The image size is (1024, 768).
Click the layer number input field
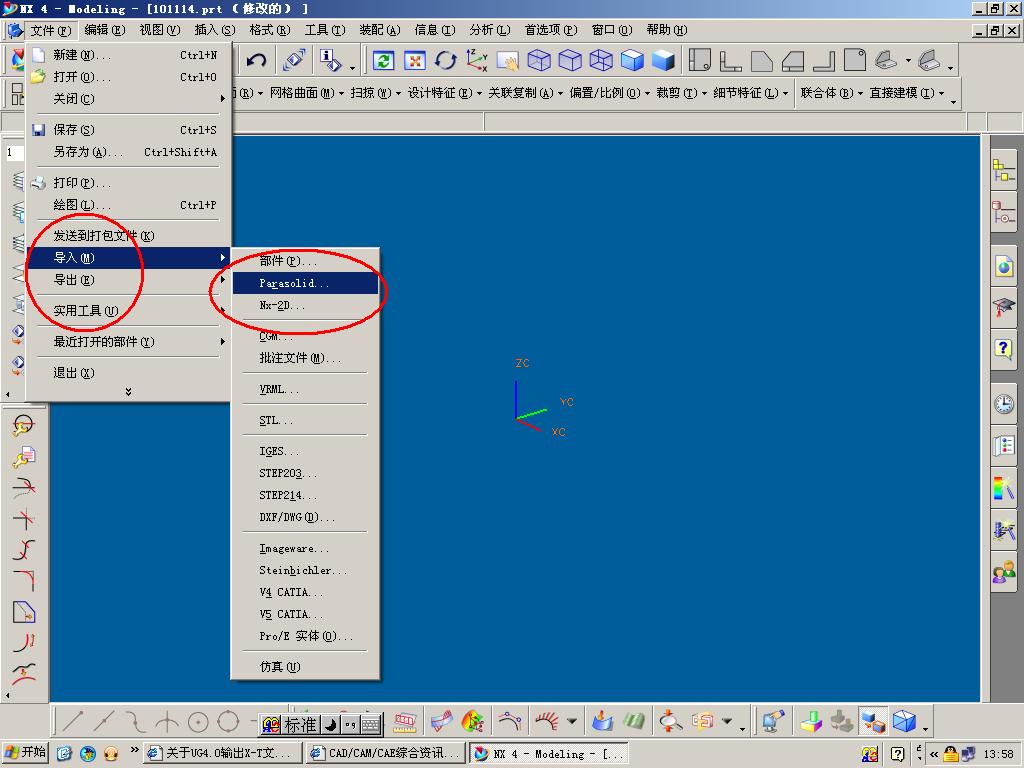coord(14,153)
